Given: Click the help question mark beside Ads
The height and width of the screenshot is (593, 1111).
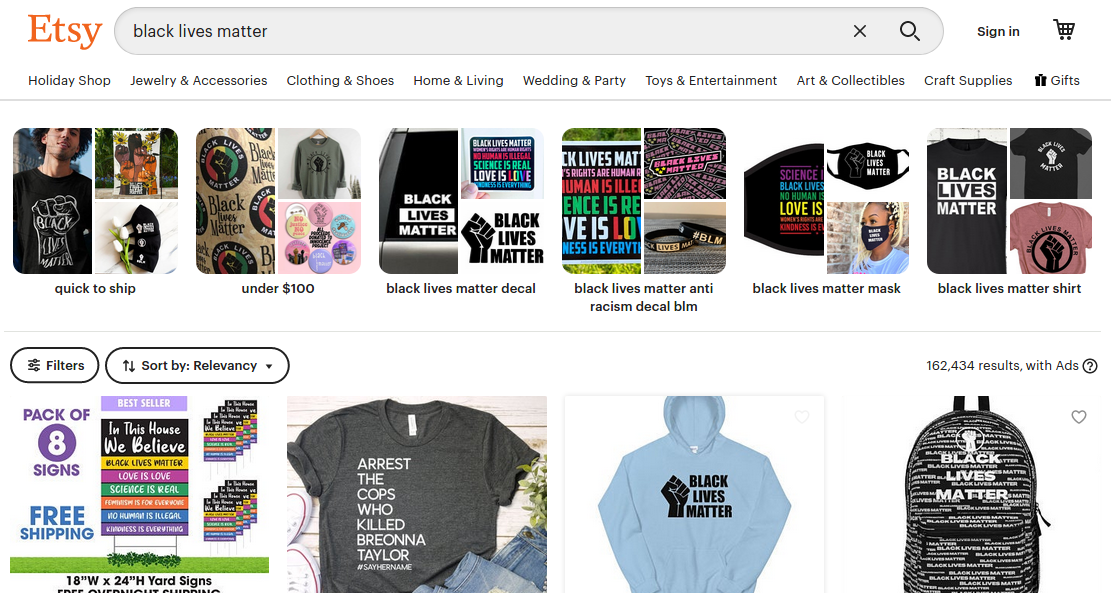Looking at the screenshot, I should pyautogui.click(x=1090, y=366).
